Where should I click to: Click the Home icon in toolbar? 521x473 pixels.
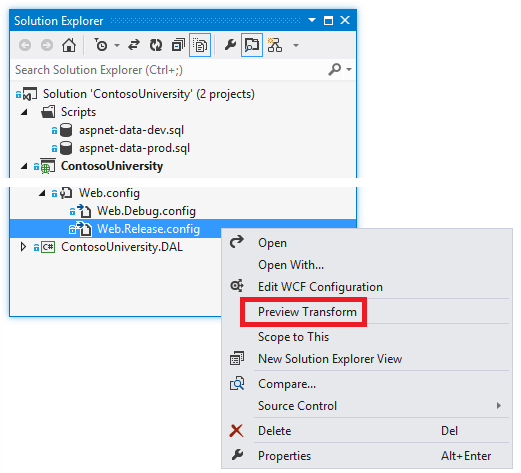point(69,45)
